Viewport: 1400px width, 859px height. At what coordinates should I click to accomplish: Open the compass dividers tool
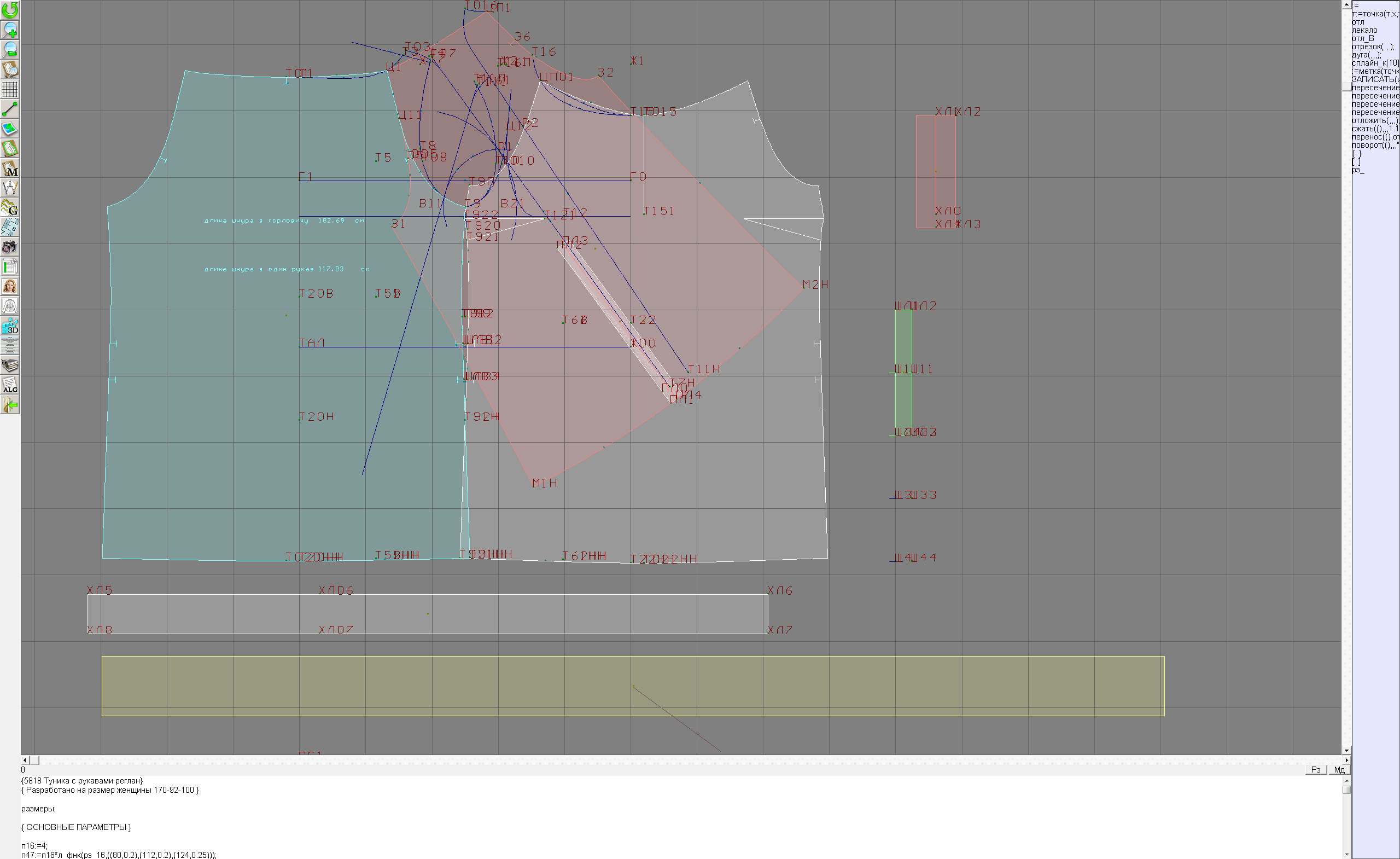coord(10,188)
